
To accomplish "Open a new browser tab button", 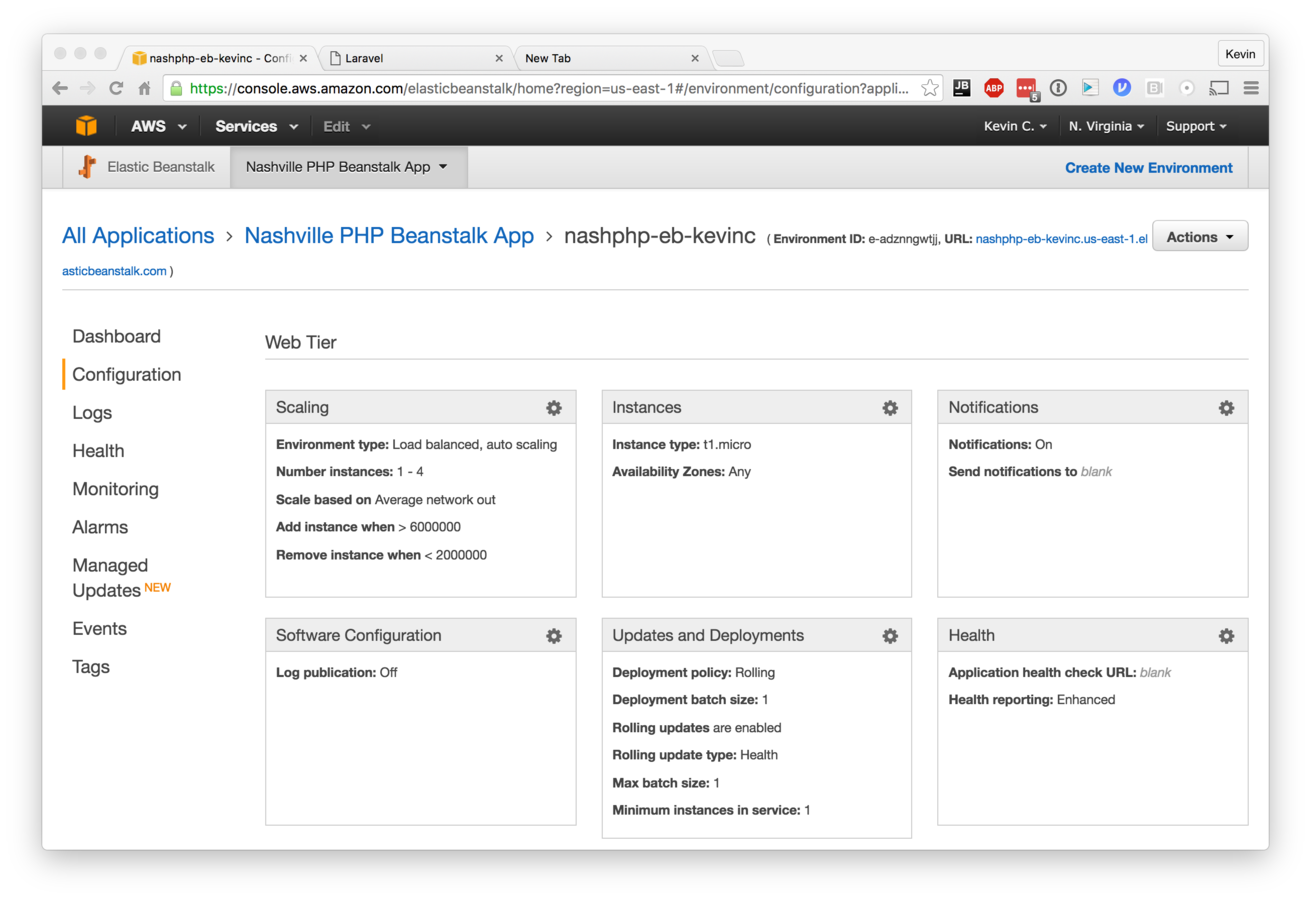I will coord(727,58).
